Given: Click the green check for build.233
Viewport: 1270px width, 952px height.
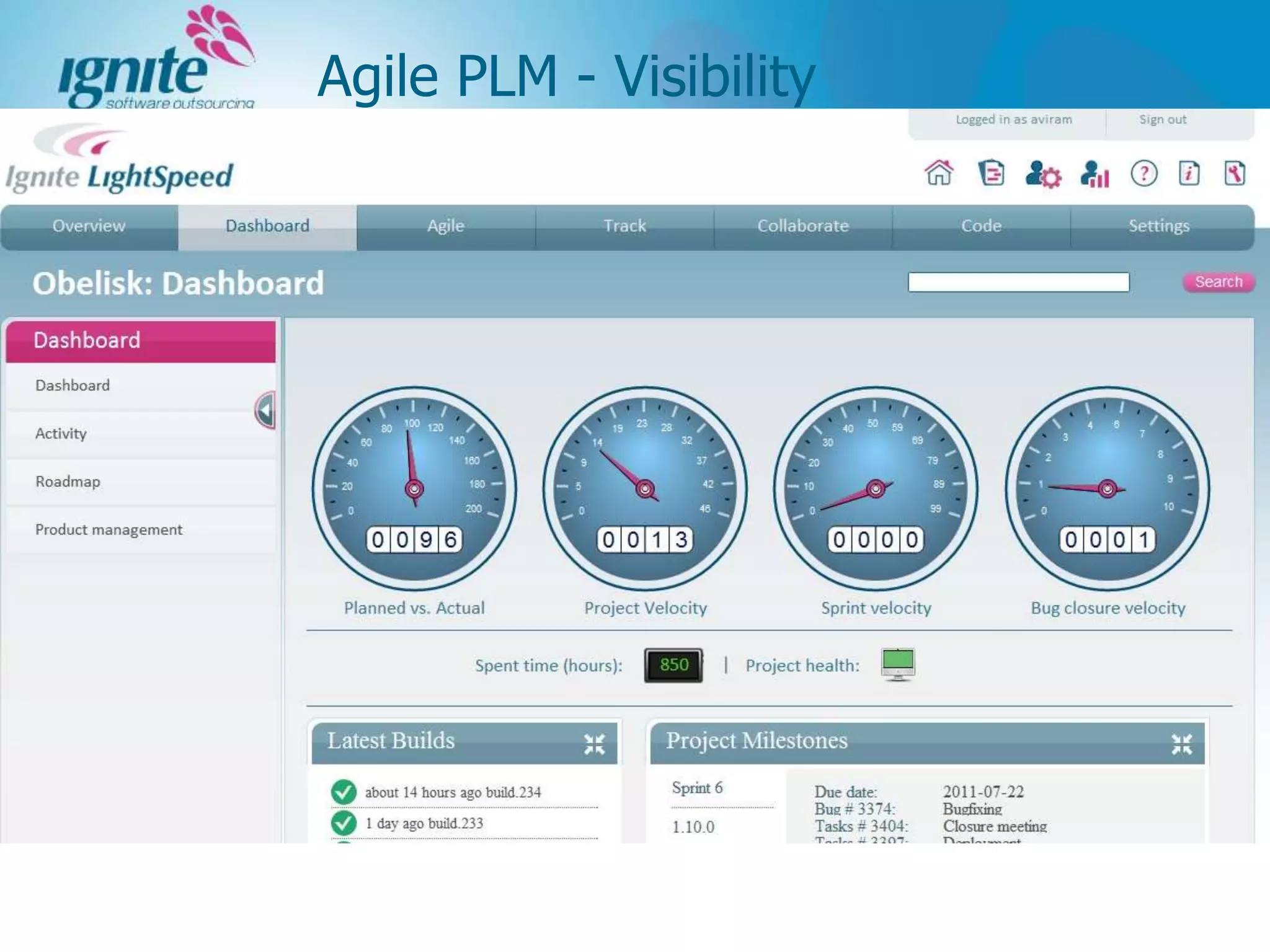Looking at the screenshot, I should tap(344, 823).
